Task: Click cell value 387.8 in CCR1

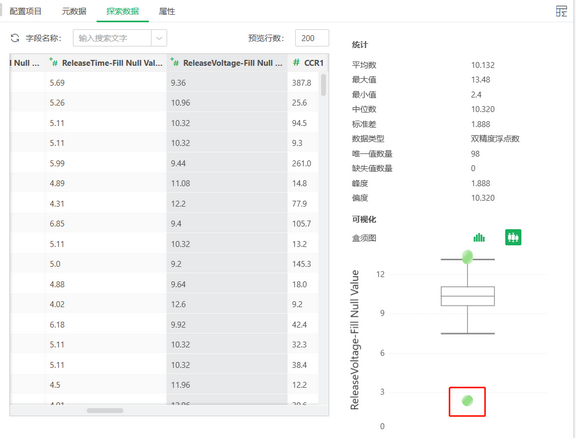Action: [302, 83]
